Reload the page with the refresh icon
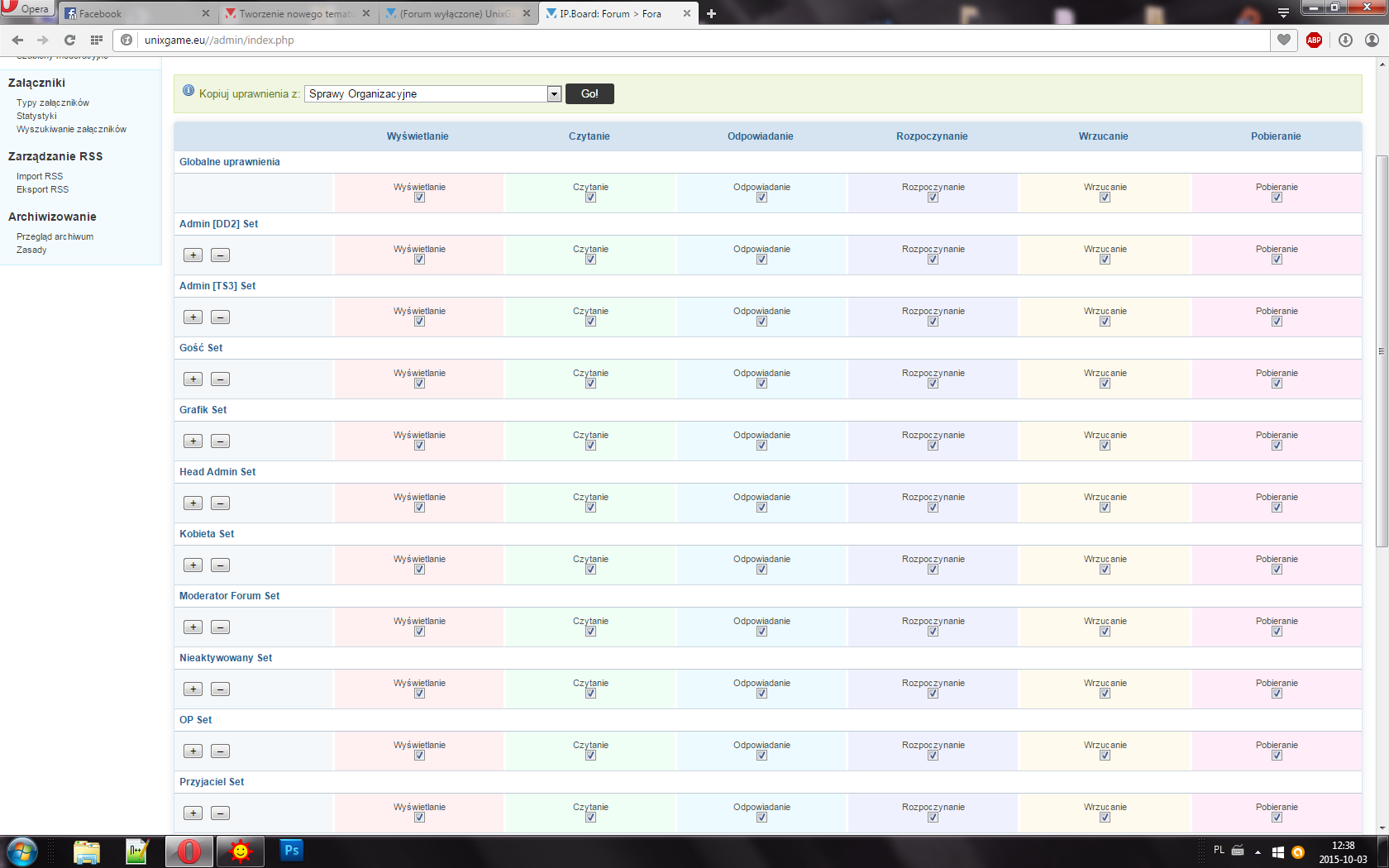The width and height of the screenshot is (1389, 868). click(x=69, y=40)
